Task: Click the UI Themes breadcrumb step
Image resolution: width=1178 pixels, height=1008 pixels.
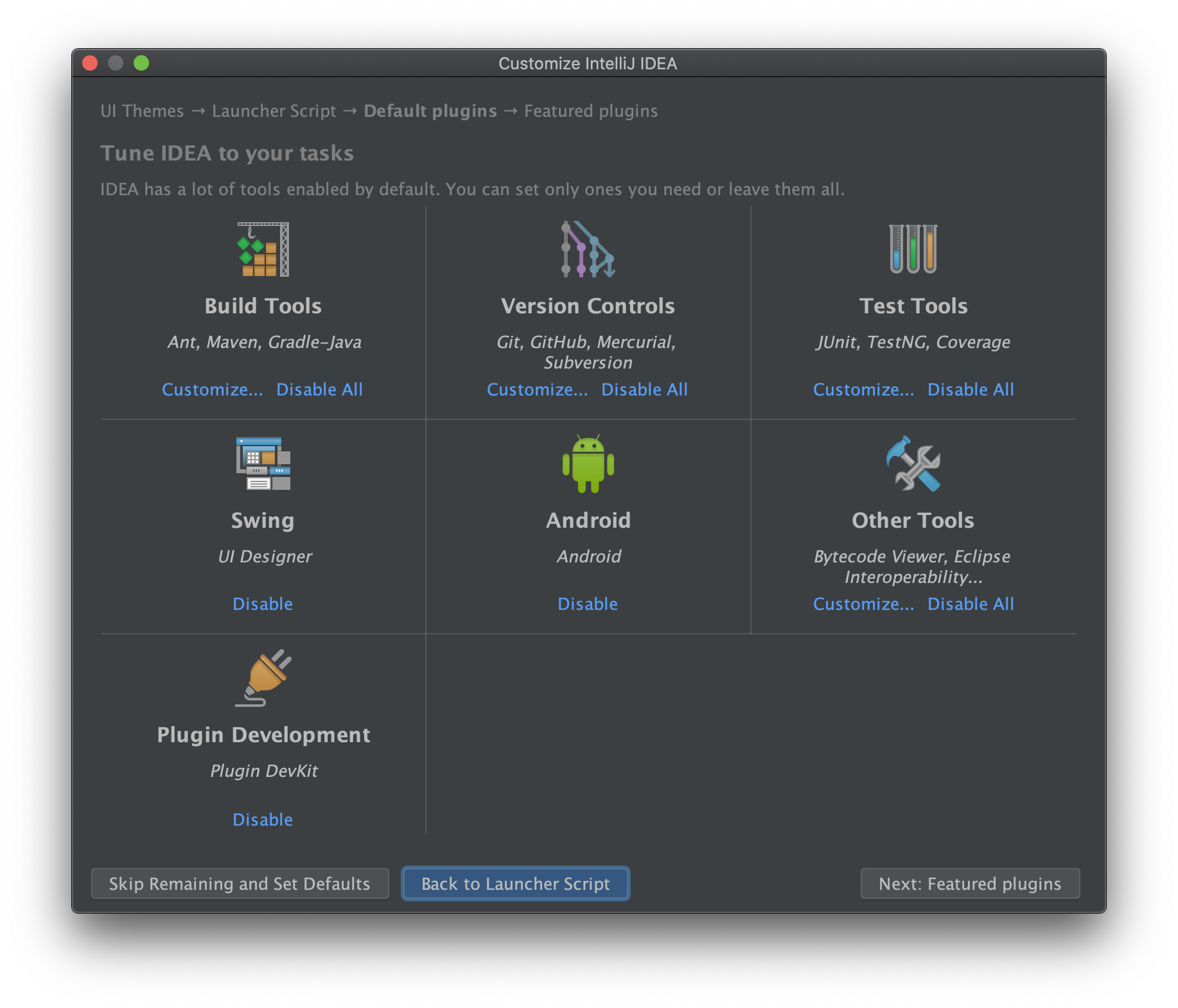Action: pos(142,111)
